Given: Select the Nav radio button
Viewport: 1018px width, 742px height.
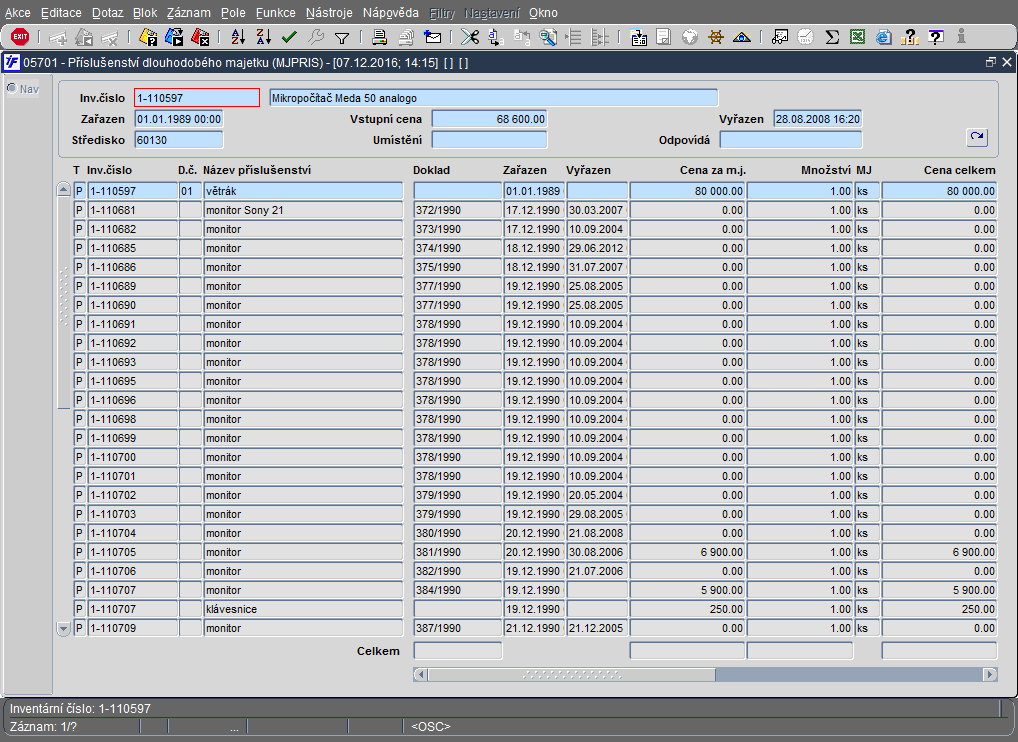Looking at the screenshot, I should (x=12, y=88).
